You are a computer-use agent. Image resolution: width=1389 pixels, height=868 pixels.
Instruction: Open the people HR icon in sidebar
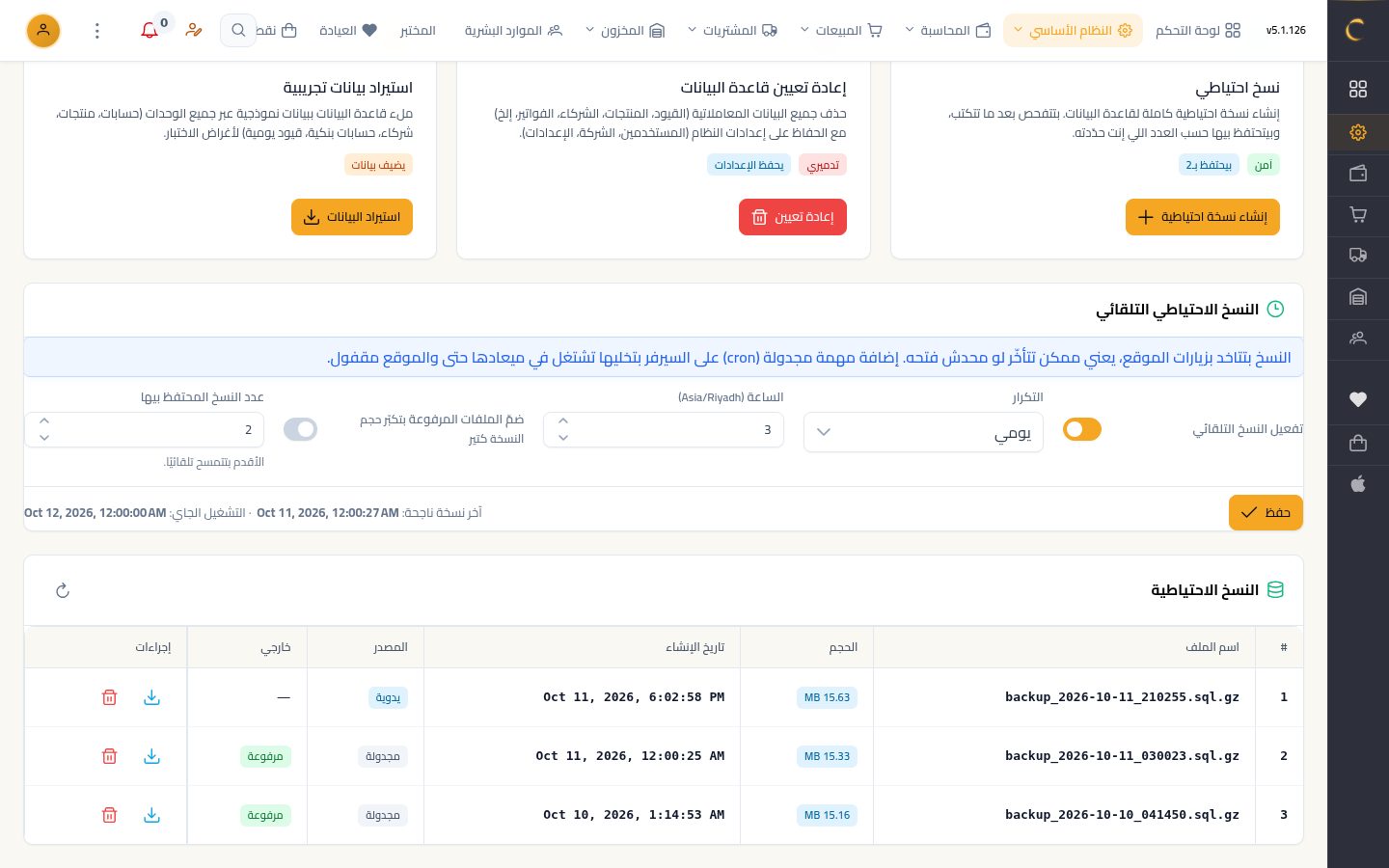(x=1358, y=339)
